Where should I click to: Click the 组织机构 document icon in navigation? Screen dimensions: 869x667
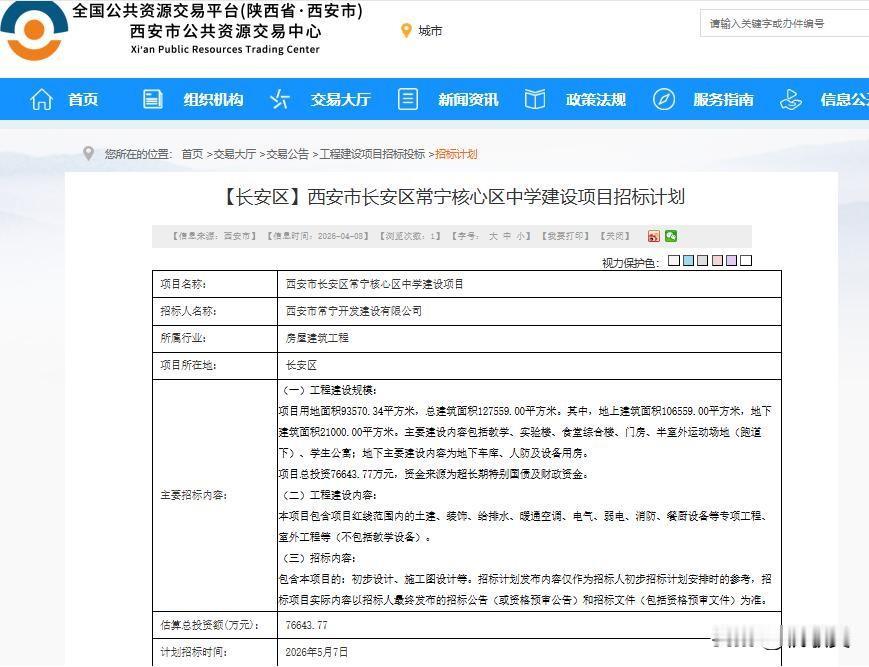pyautogui.click(x=152, y=99)
